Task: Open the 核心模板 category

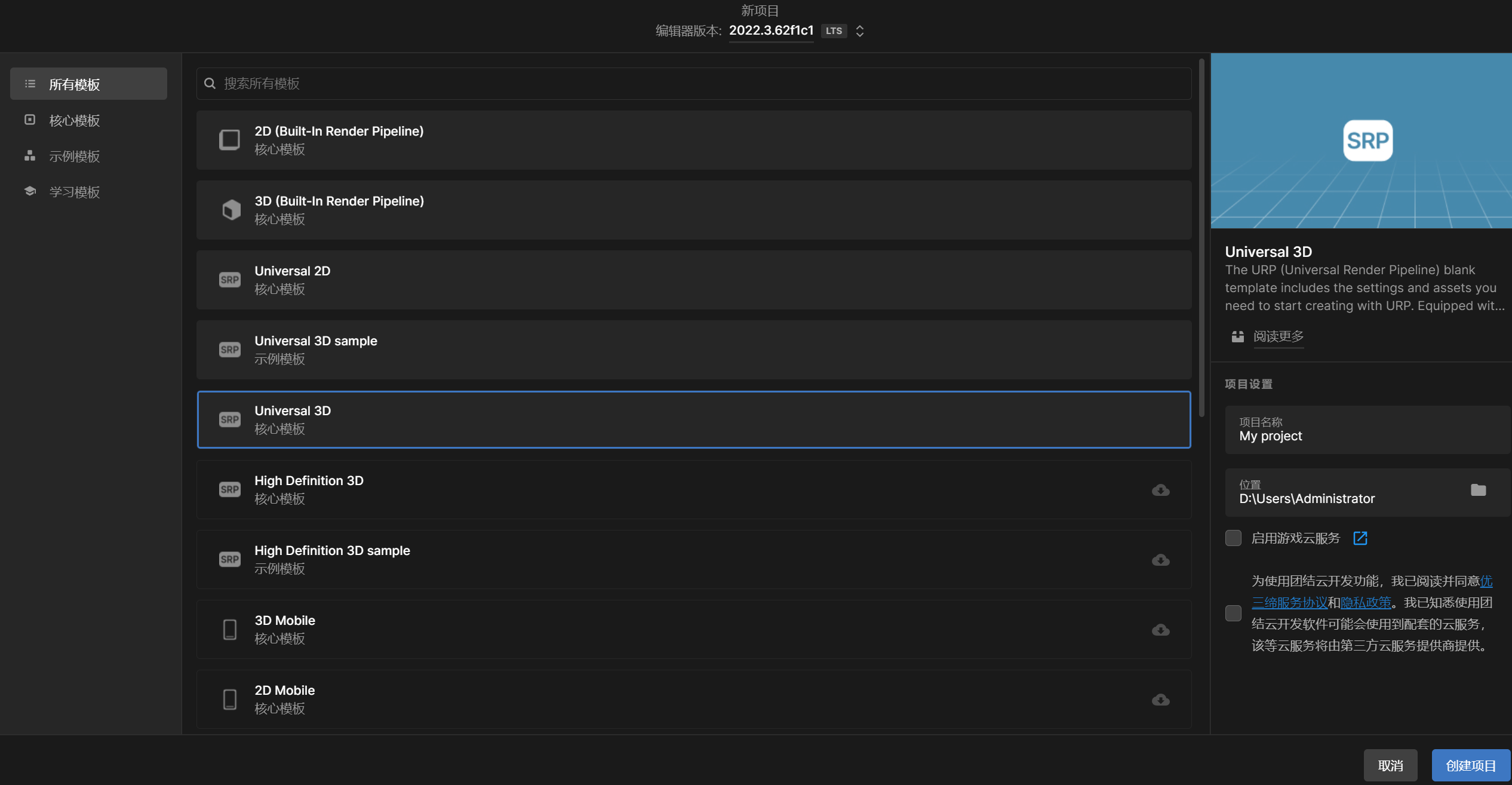Action: (88, 120)
